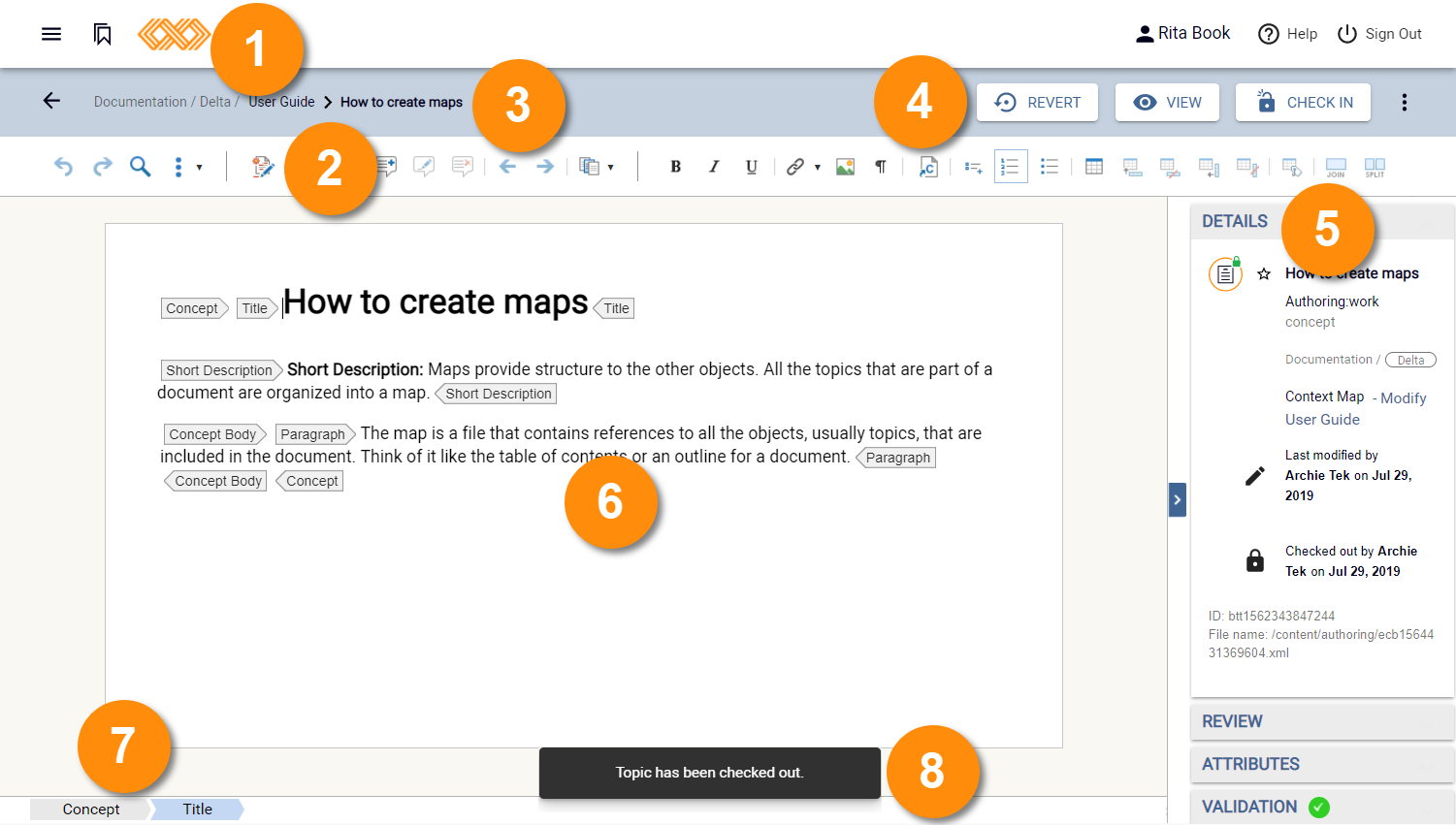The image size is (1456, 825).
Task: Expand the ATTRIBUTES panel
Action: [1322, 764]
